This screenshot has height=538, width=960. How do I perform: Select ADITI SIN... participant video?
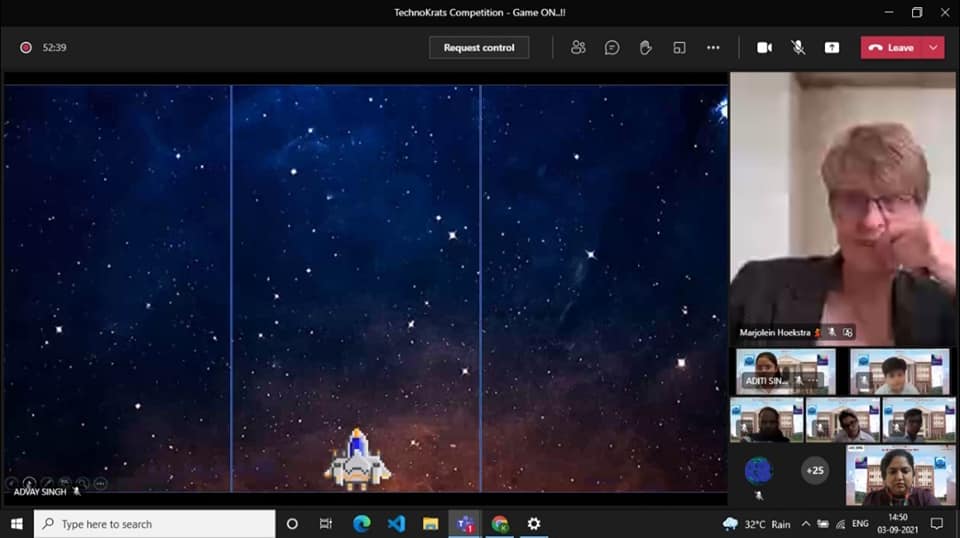click(x=786, y=372)
